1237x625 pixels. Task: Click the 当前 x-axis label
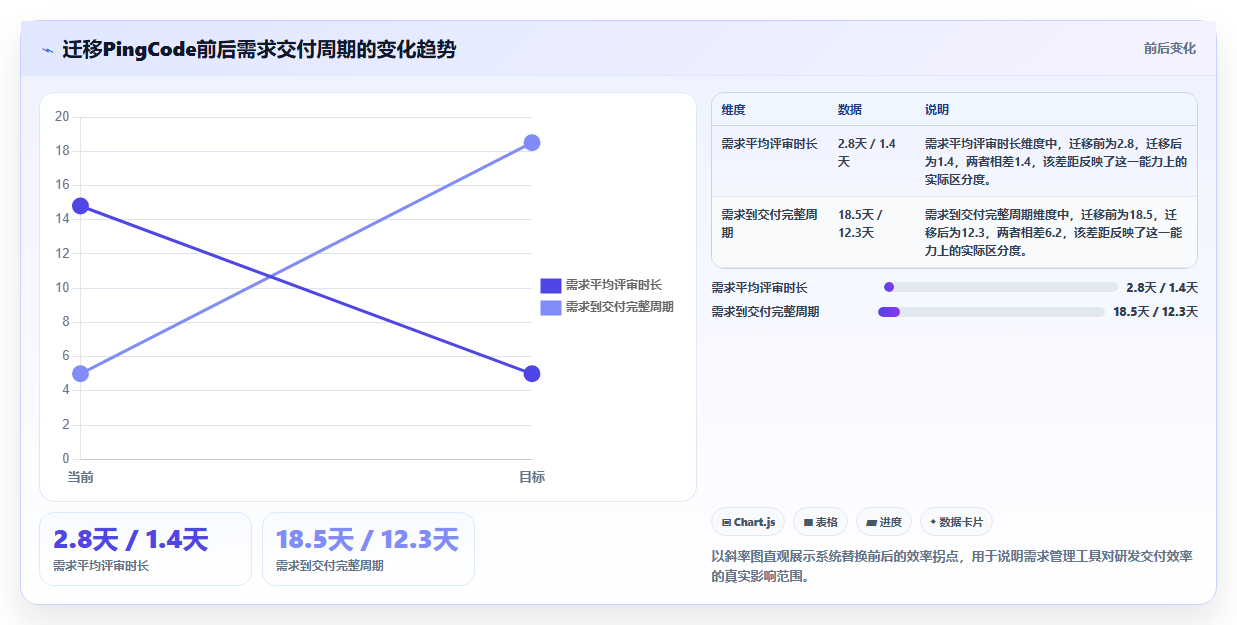point(80,478)
